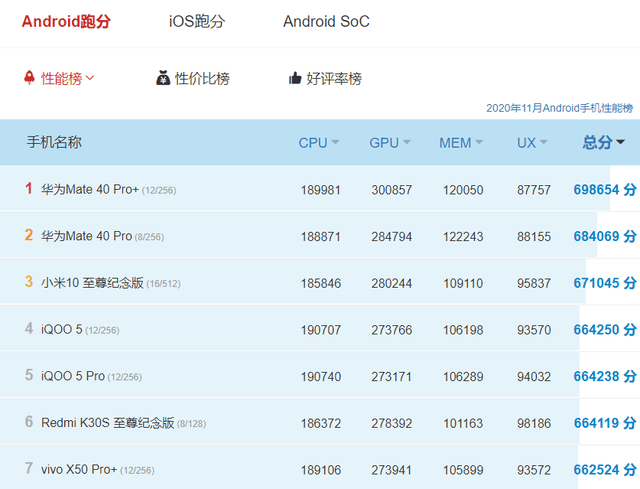640x489 pixels.
Task: Click the rocket icon beside 性能榜
Action: click(29, 77)
